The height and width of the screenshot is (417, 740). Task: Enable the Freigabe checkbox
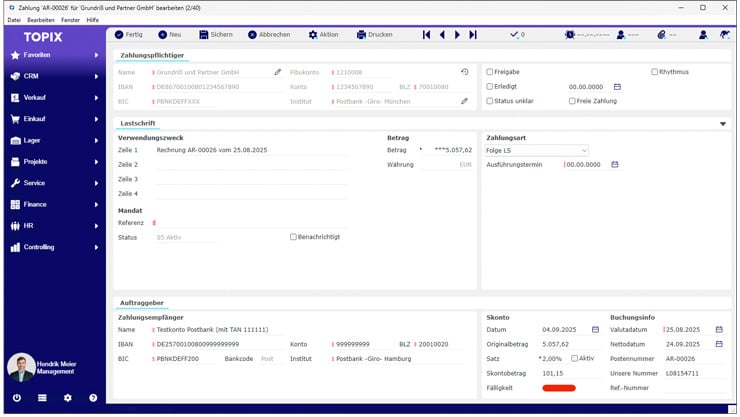tap(490, 72)
